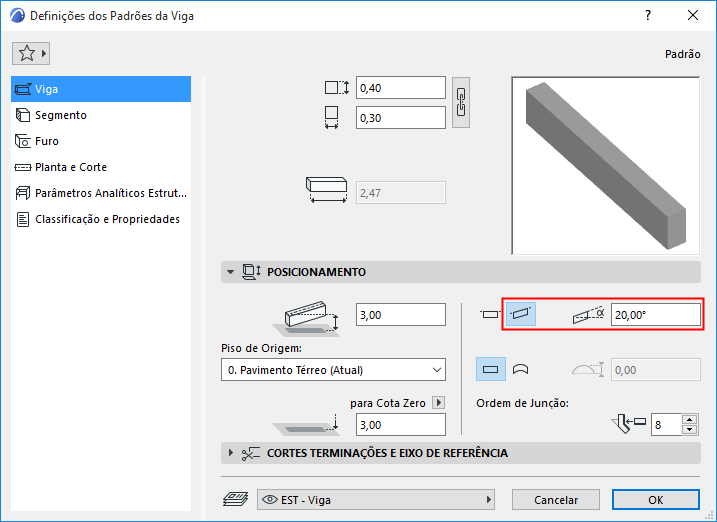Click the favorites star button
Viewport: 717px width, 522px height.
click(x=31, y=53)
